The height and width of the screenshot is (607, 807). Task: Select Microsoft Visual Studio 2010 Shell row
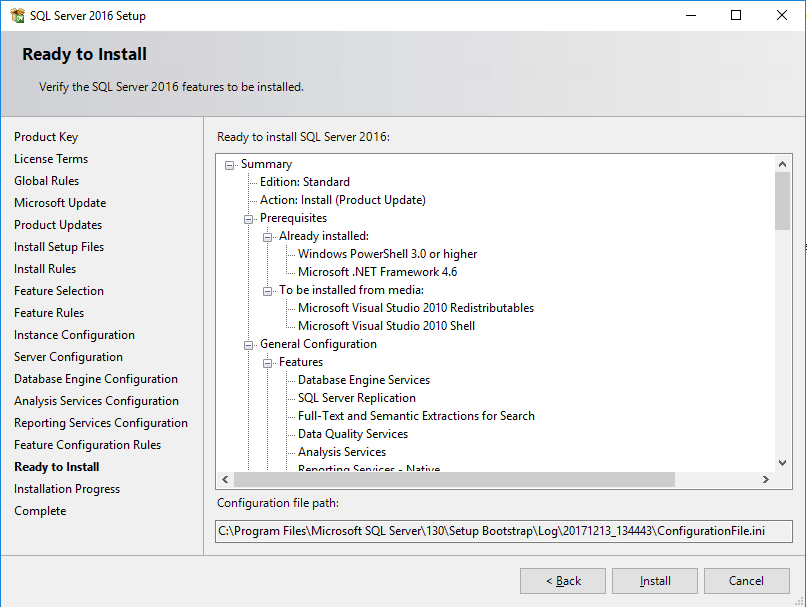(x=387, y=326)
